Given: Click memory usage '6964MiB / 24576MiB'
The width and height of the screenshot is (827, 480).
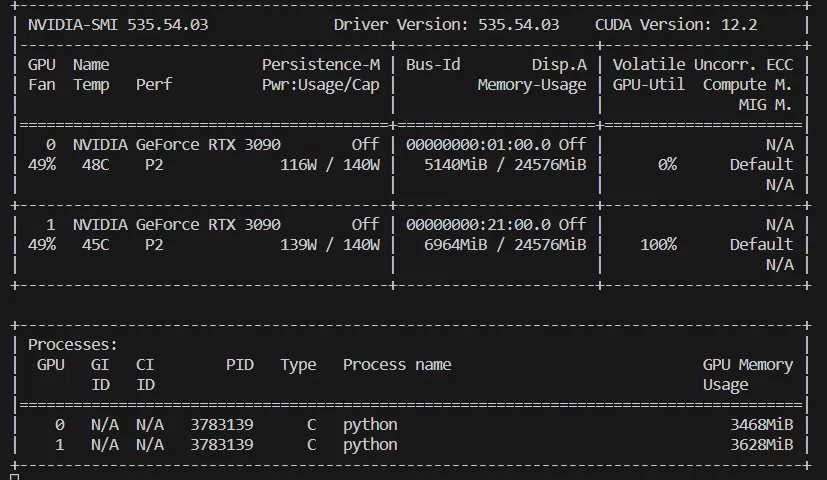Looking at the screenshot, I should (505, 245).
